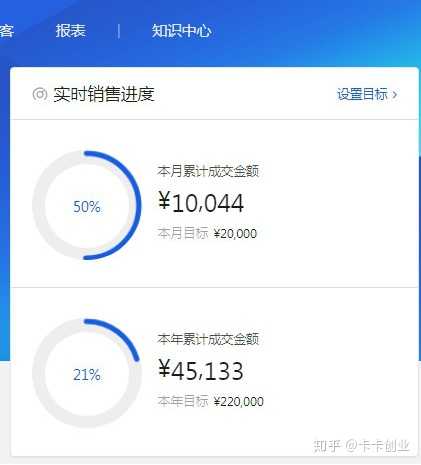Open the 报表 menu item

pyautogui.click(x=71, y=31)
